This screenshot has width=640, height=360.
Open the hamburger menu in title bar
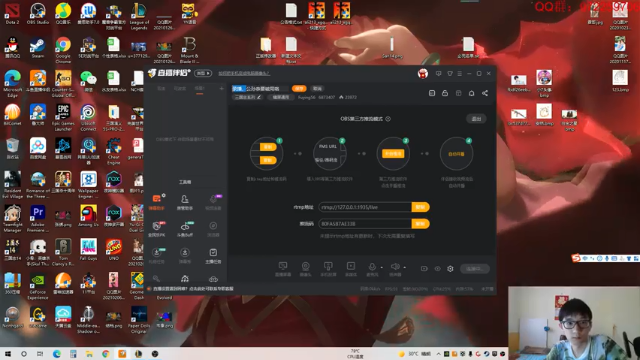pyautogui.click(x=460, y=73)
